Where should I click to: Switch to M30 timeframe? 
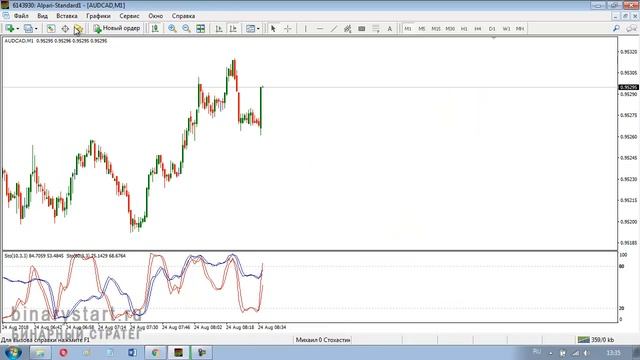click(450, 29)
